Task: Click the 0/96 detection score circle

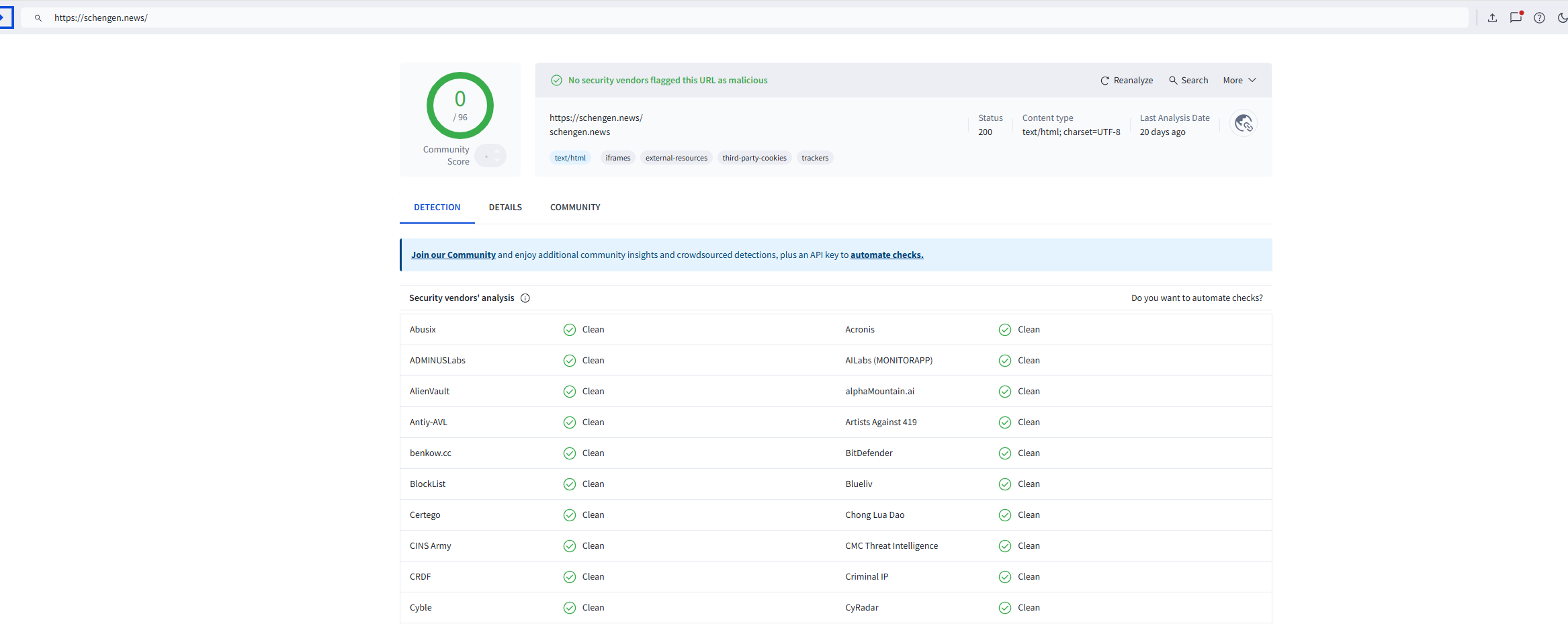Action: pyautogui.click(x=460, y=105)
